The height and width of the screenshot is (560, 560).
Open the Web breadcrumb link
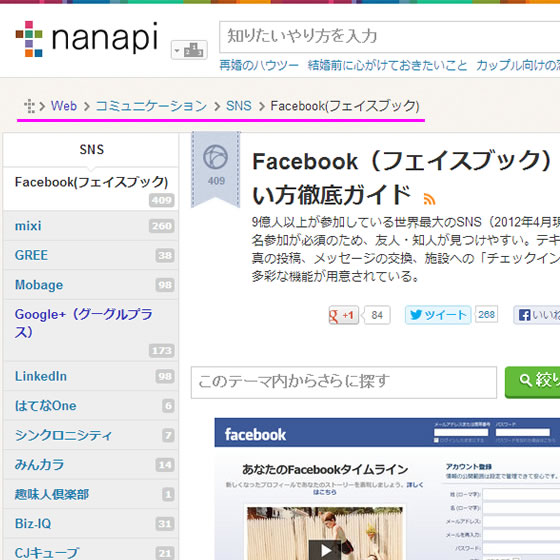coord(64,106)
